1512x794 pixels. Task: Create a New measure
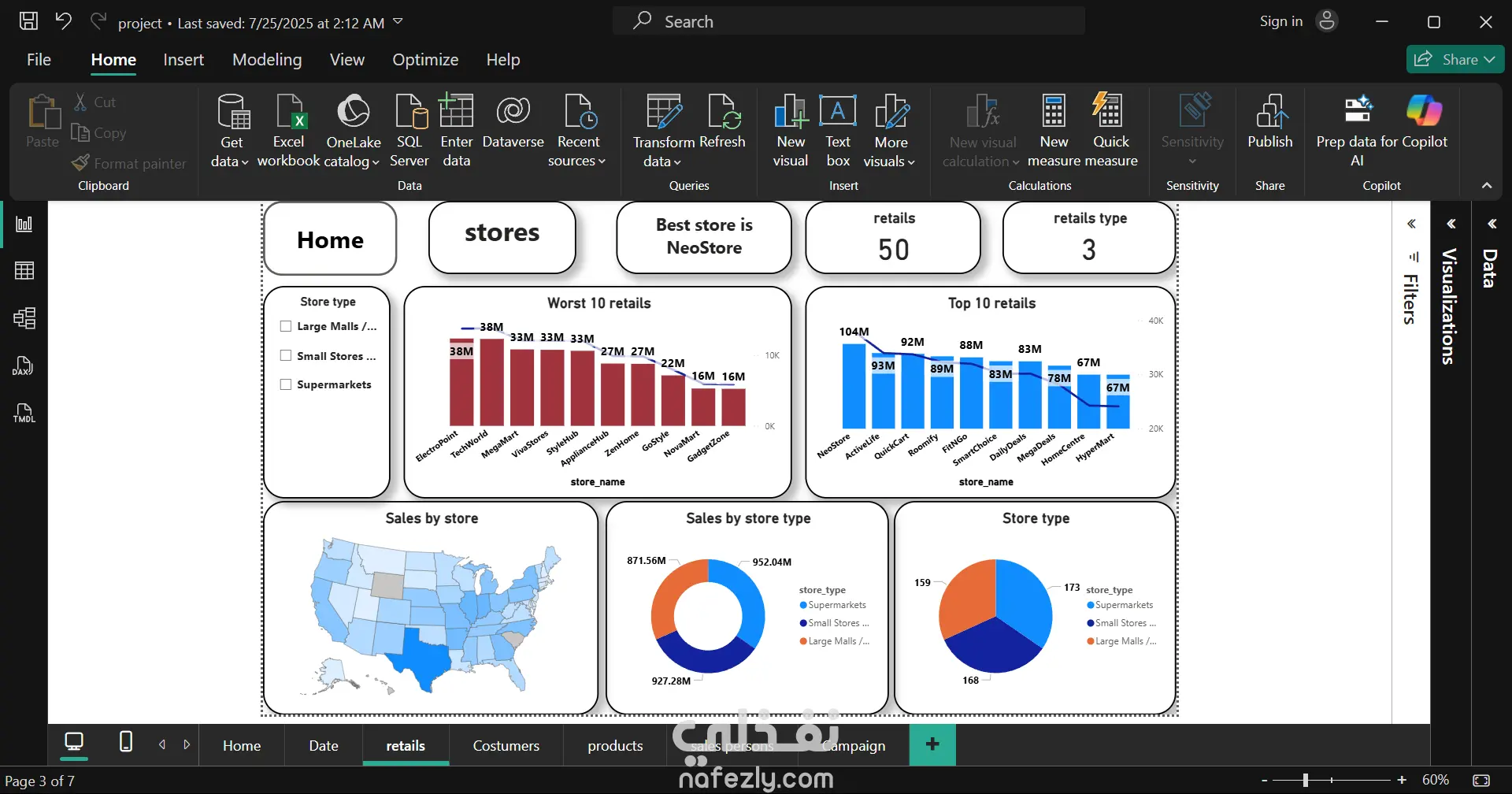click(1054, 131)
